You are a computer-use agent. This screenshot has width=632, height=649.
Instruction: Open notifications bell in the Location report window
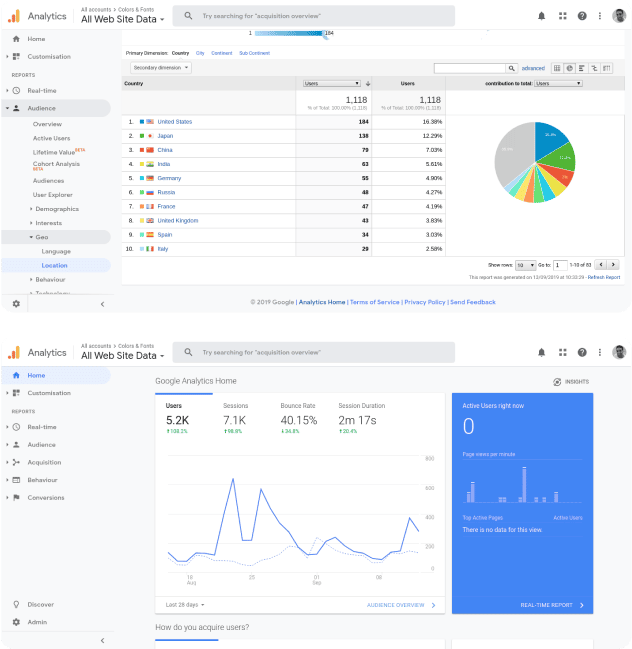(541, 16)
